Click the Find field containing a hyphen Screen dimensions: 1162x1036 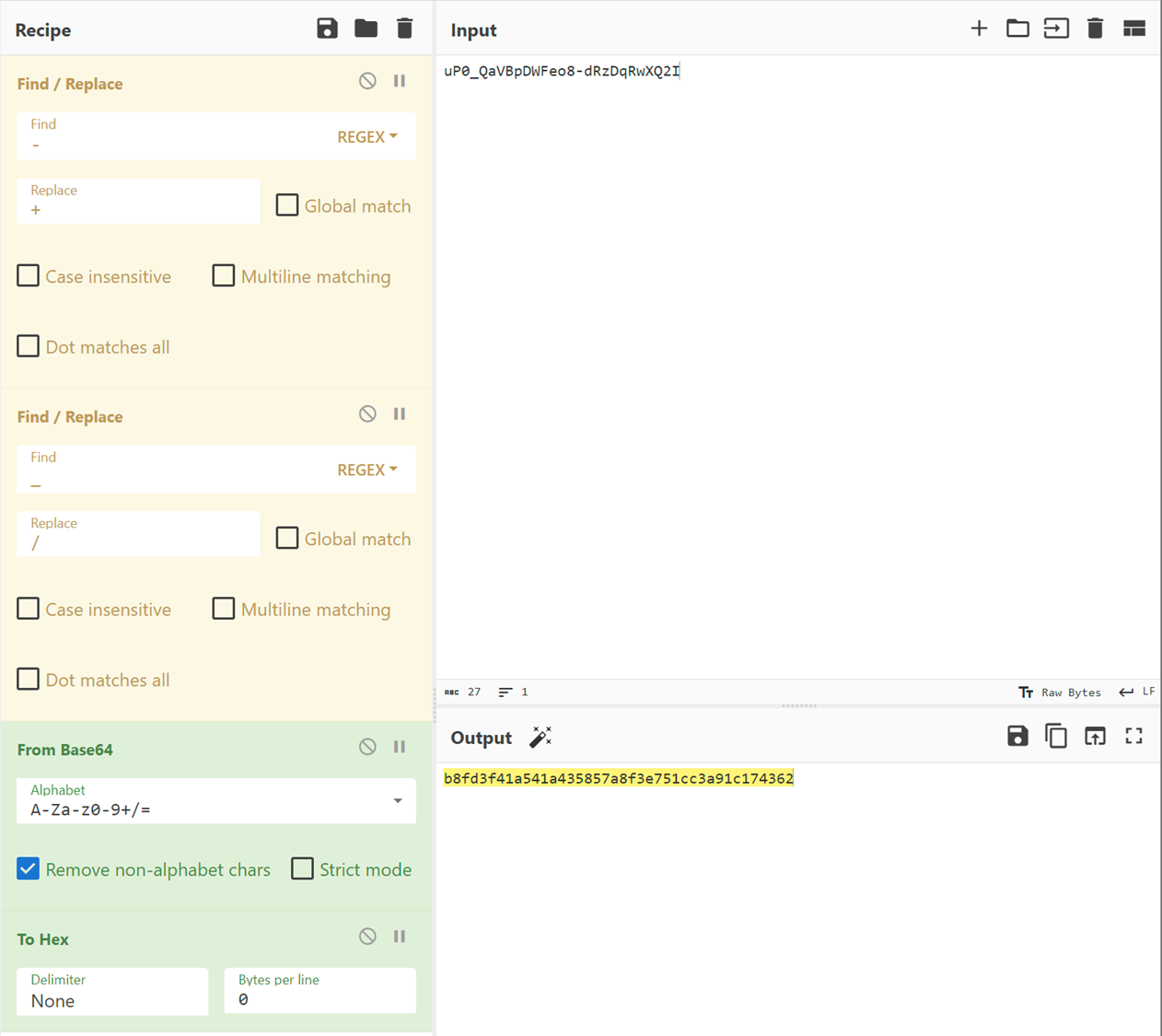coord(175,136)
